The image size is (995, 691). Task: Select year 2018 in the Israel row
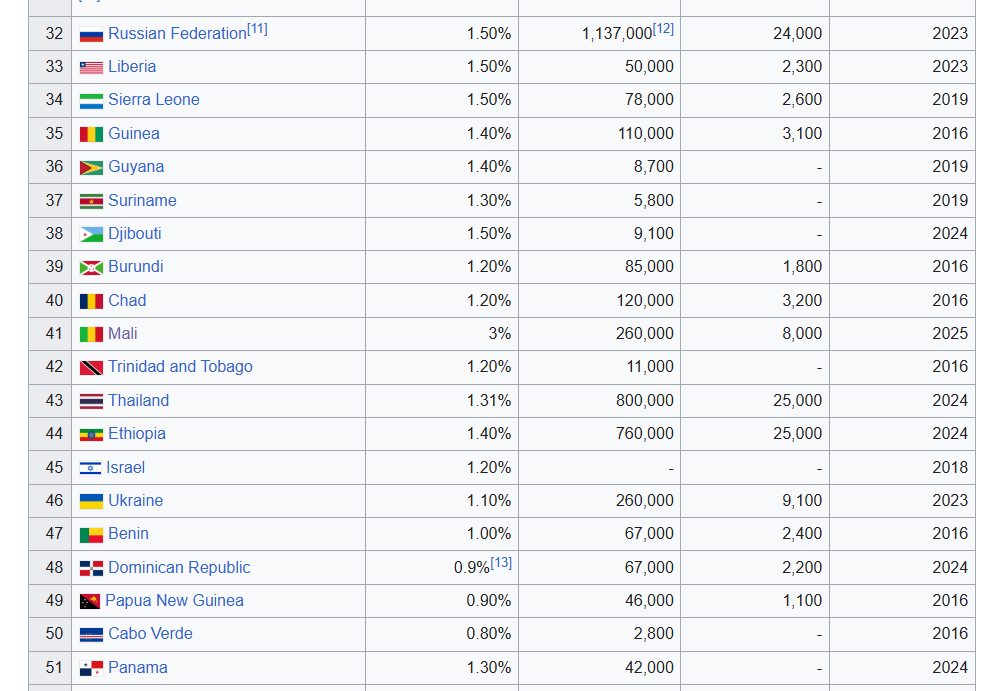point(950,468)
